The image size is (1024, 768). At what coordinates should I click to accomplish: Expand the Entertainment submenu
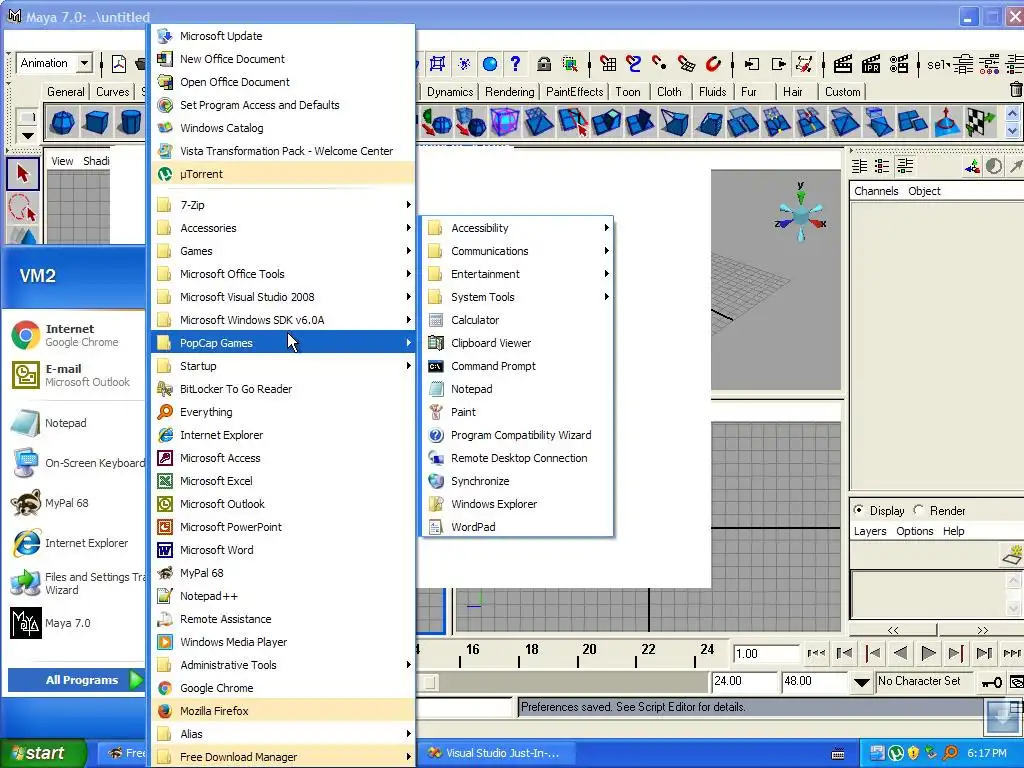tap(518, 274)
